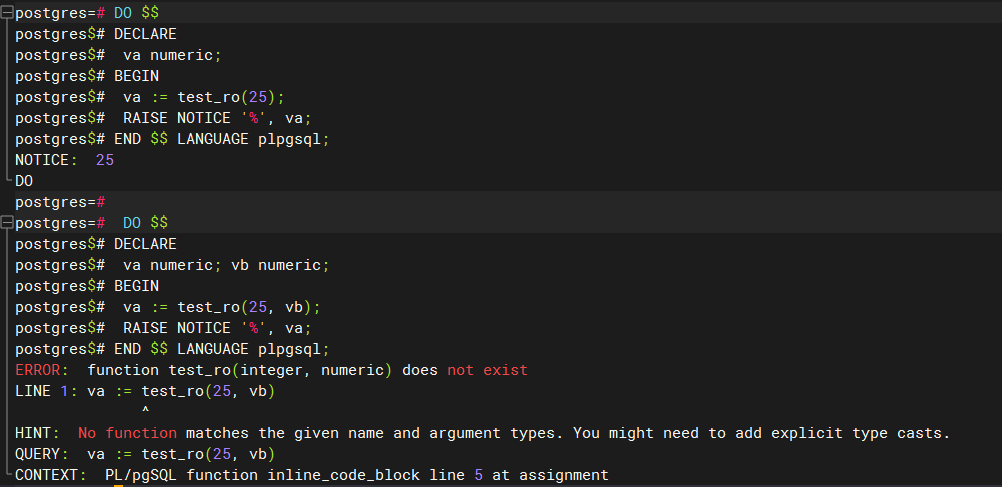Image resolution: width=1002 pixels, height=487 pixels.
Task: Click 'explicit type casts' in the hint
Action: coord(861,433)
